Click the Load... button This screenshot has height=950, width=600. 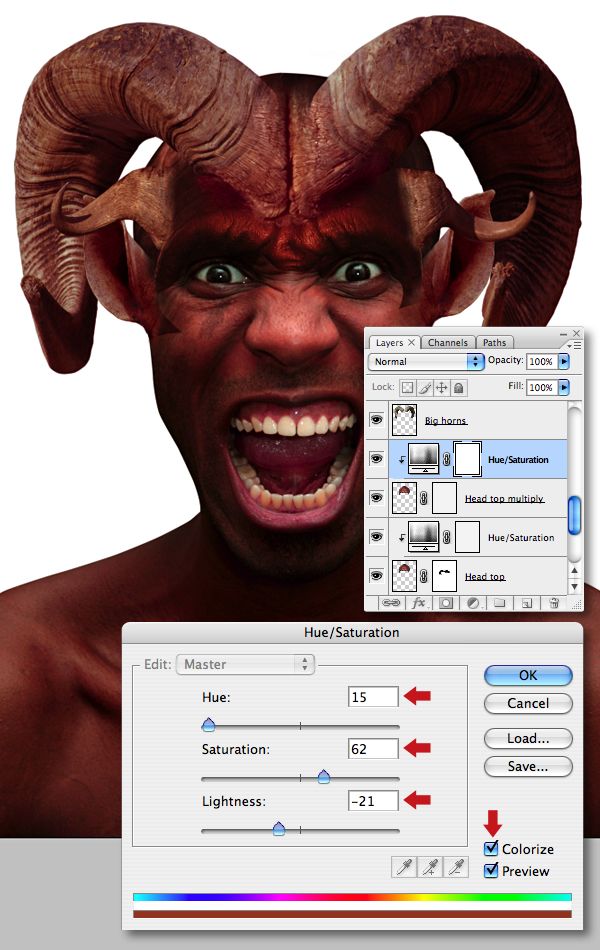tap(528, 739)
